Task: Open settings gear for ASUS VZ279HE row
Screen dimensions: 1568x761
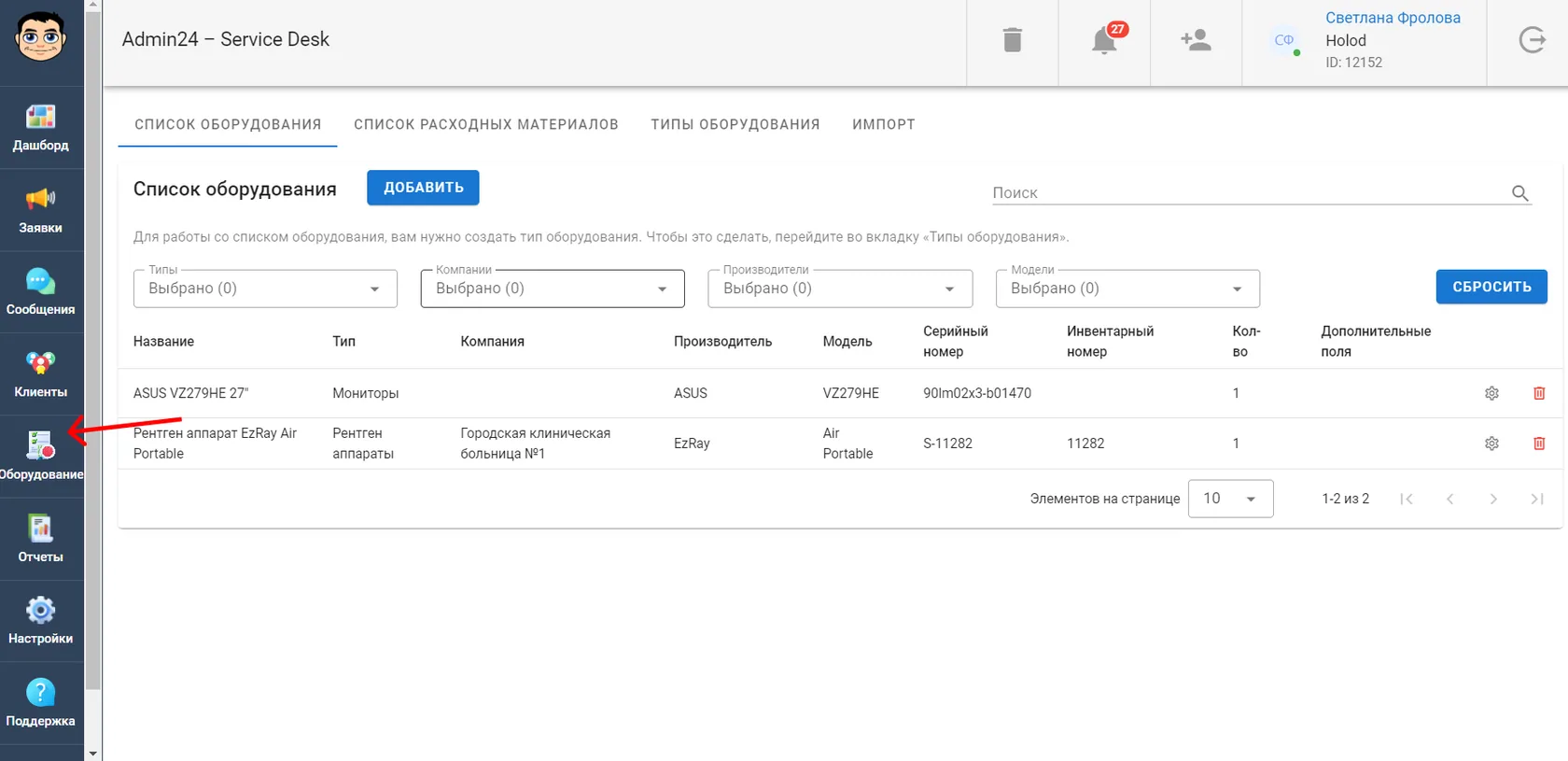Action: tap(1491, 393)
